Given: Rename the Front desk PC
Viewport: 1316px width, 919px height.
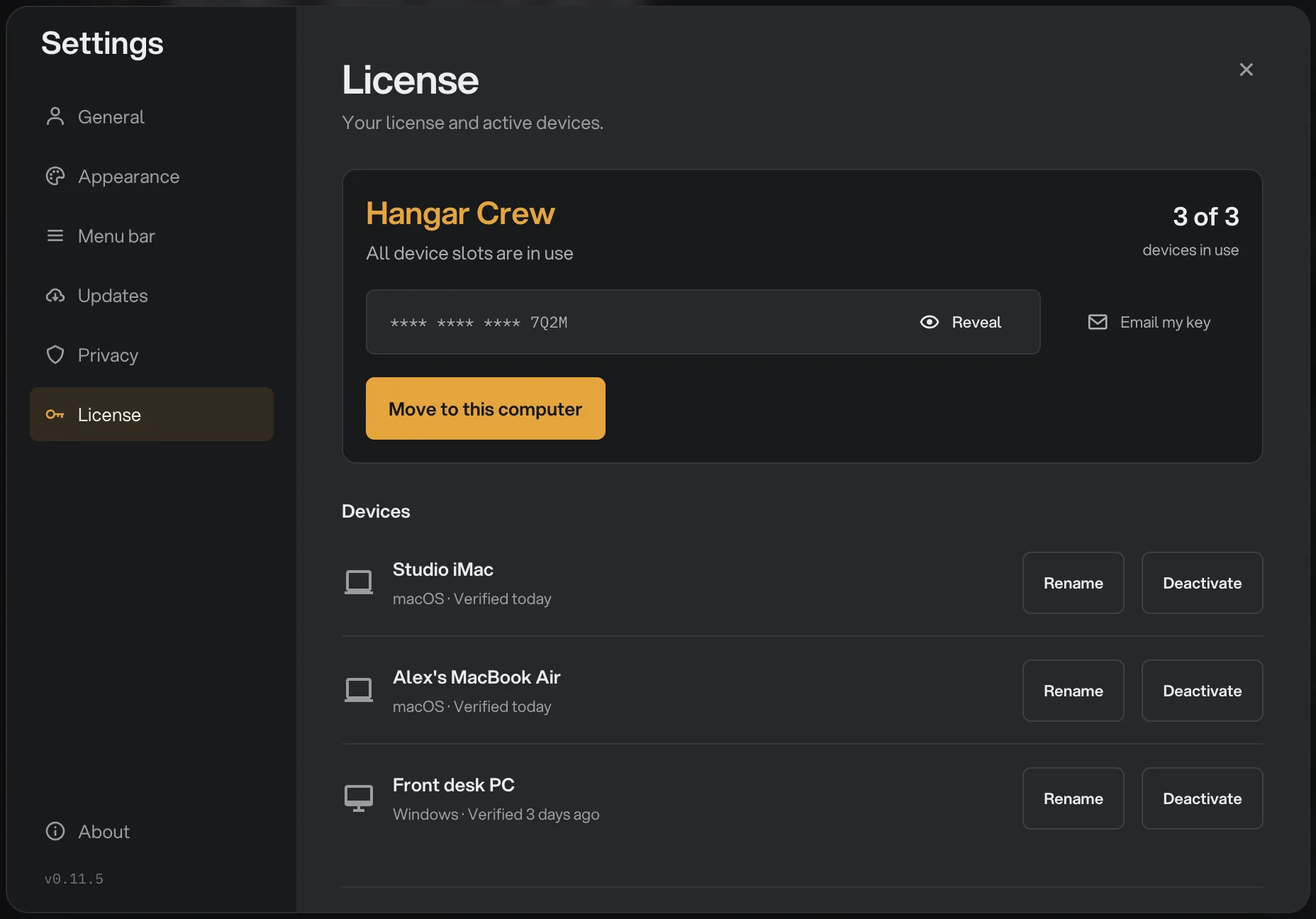Looking at the screenshot, I should 1074,798.
